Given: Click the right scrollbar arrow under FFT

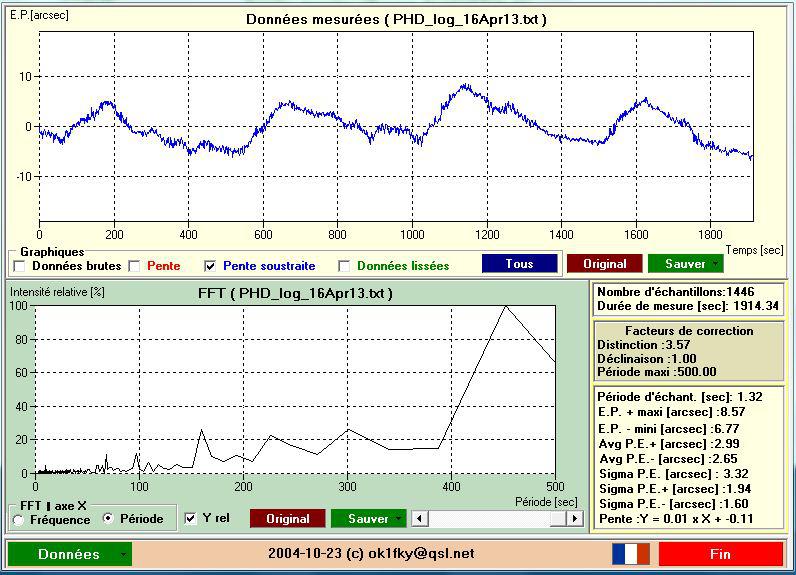Looking at the screenshot, I should (575, 519).
